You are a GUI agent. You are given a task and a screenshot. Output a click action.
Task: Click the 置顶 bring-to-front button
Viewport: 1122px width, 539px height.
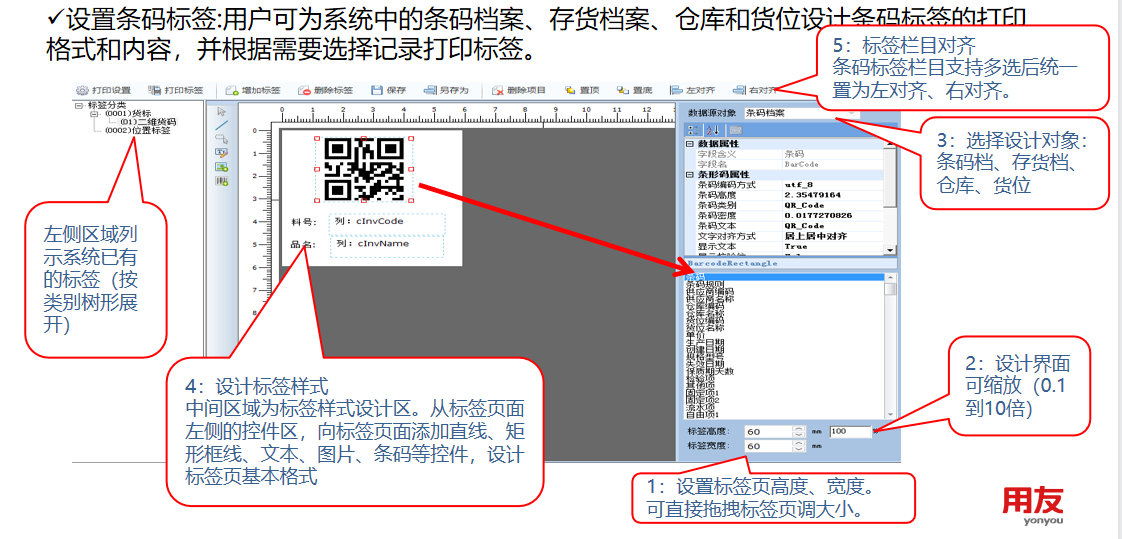pos(581,91)
